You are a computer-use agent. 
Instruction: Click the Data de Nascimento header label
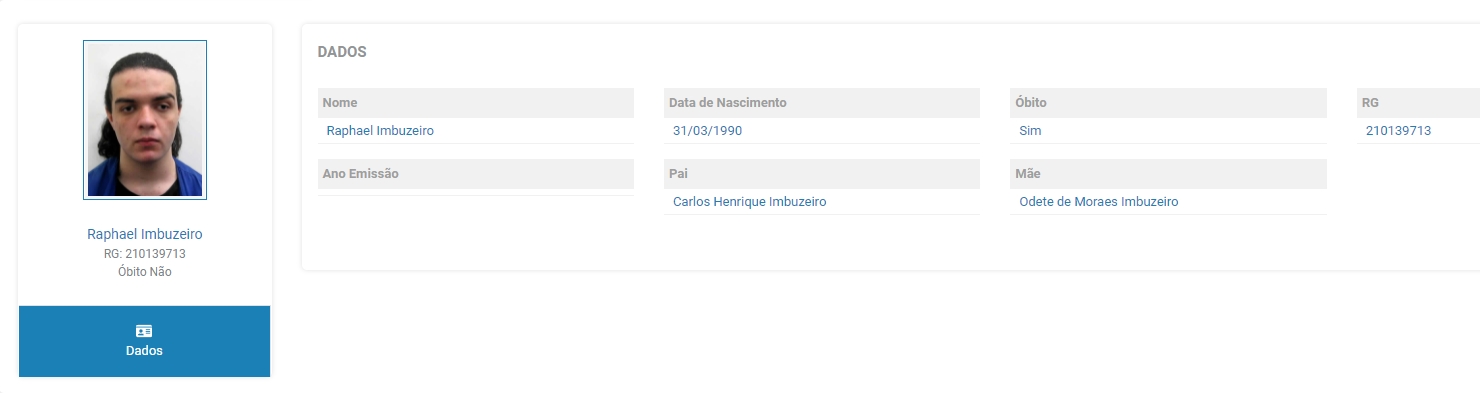[x=728, y=103]
